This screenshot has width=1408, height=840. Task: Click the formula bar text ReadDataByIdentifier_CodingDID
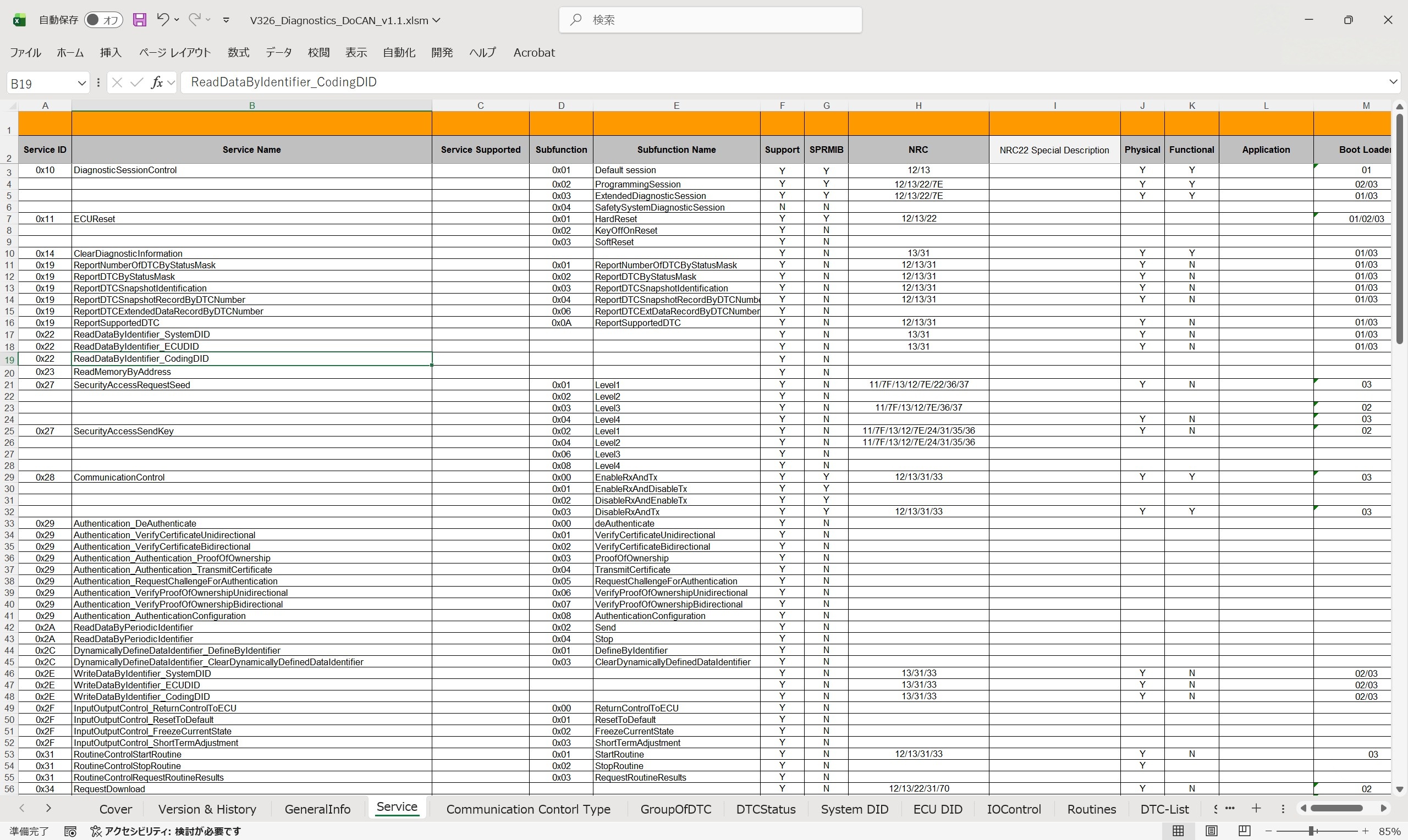pyautogui.click(x=284, y=82)
